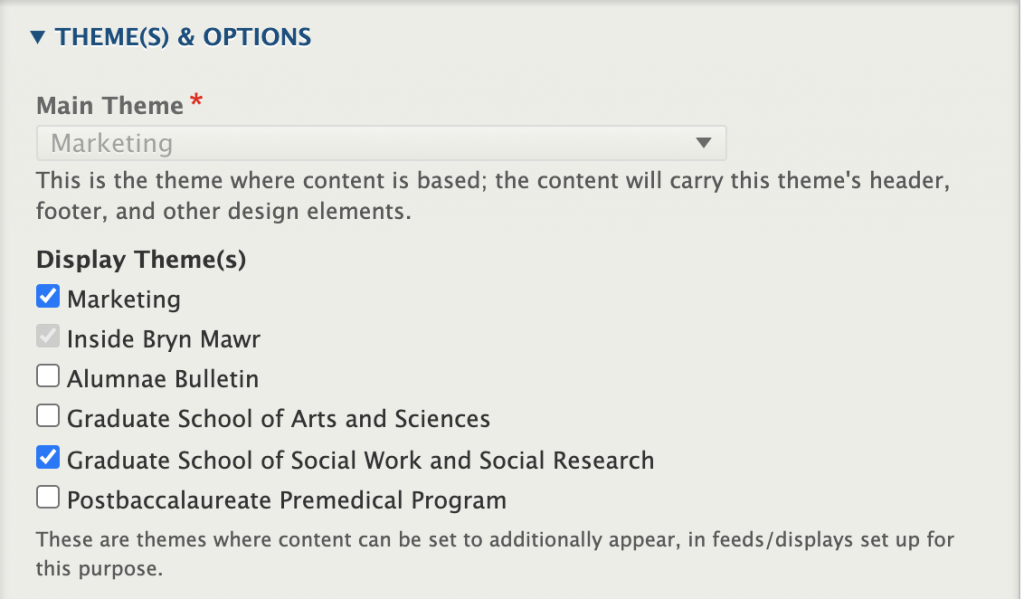Open the Main Theme dropdown showing Marketing

[x=380, y=143]
